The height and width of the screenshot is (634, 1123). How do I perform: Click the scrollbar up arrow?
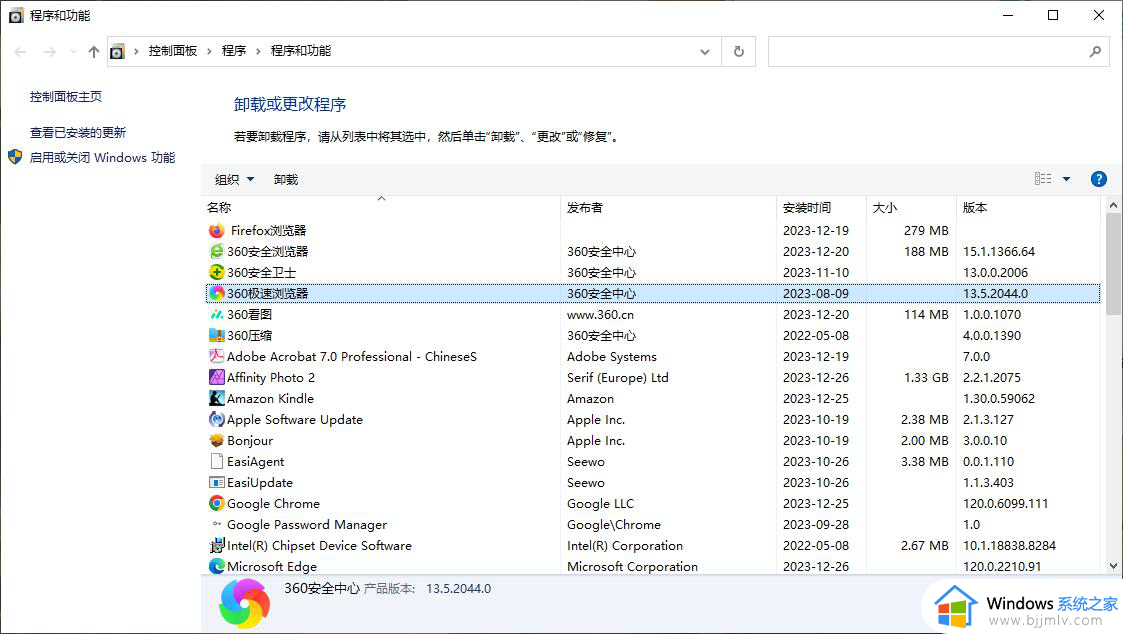point(1113,206)
